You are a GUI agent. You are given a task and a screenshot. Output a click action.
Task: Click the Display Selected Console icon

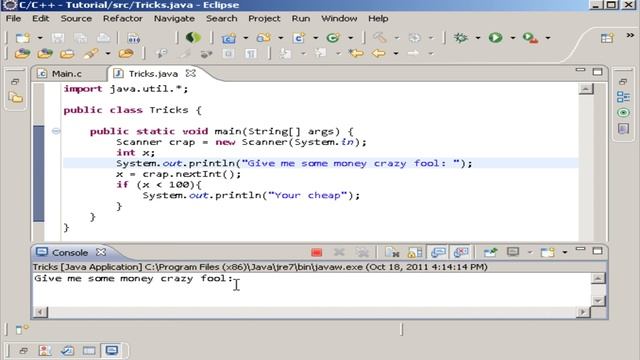click(x=513, y=252)
